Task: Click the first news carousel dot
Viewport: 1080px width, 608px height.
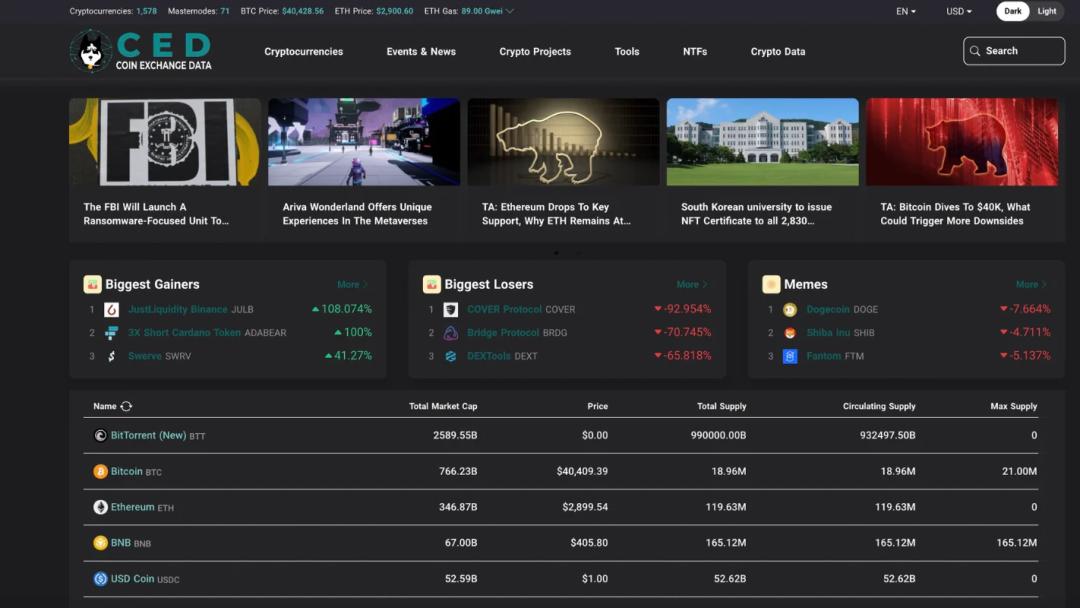Action: 557,253
